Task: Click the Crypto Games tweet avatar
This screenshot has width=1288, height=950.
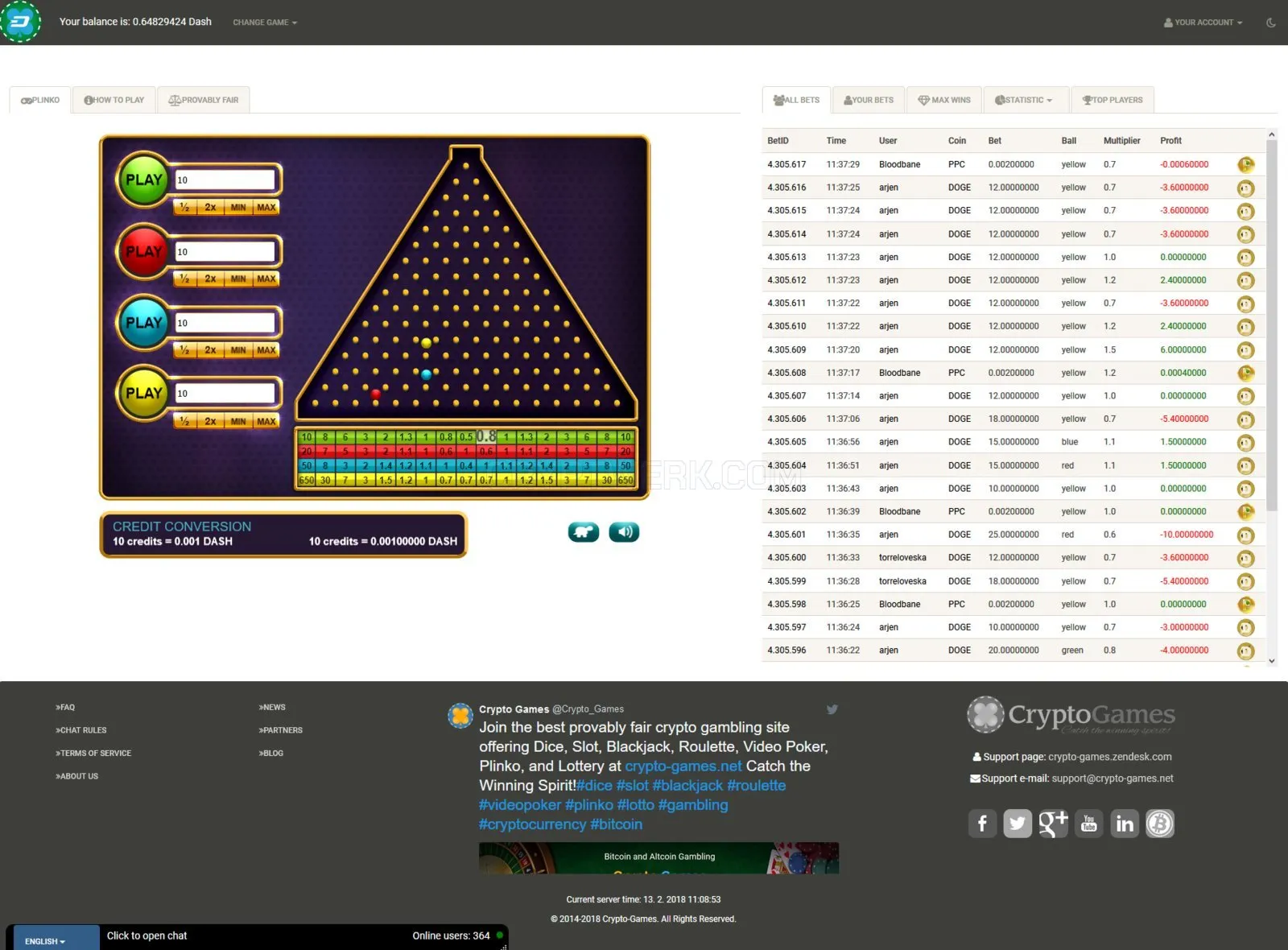Action: click(460, 715)
